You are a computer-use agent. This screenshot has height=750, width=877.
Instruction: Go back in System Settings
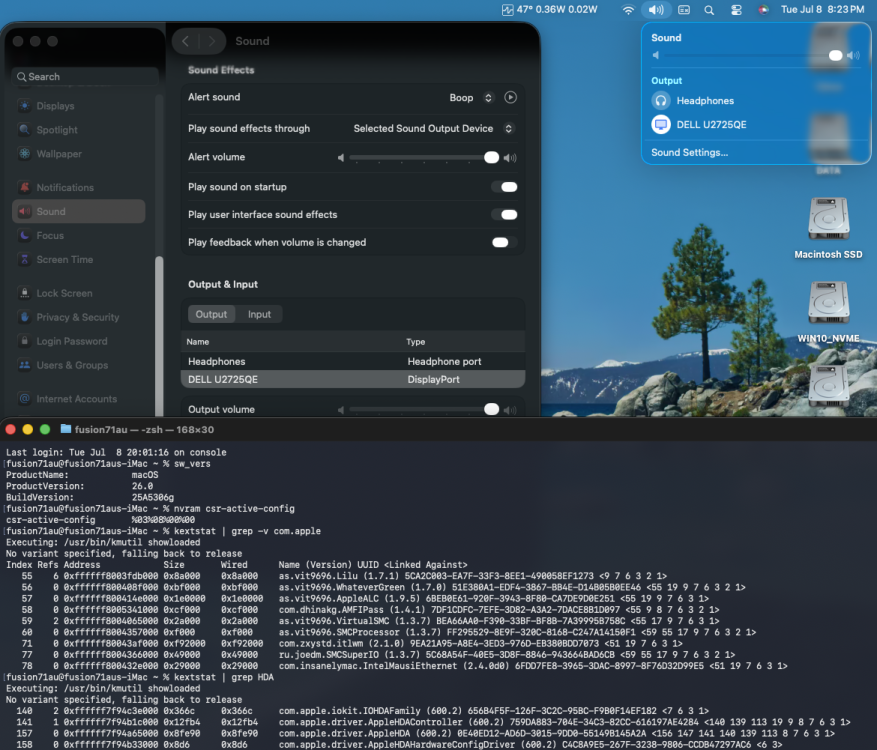coord(185,41)
